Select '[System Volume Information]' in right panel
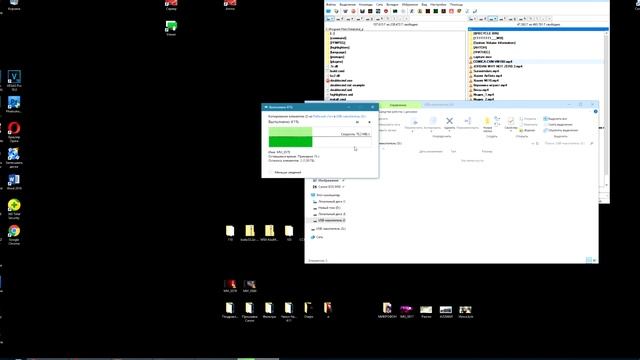The image size is (640, 360). pos(494,42)
